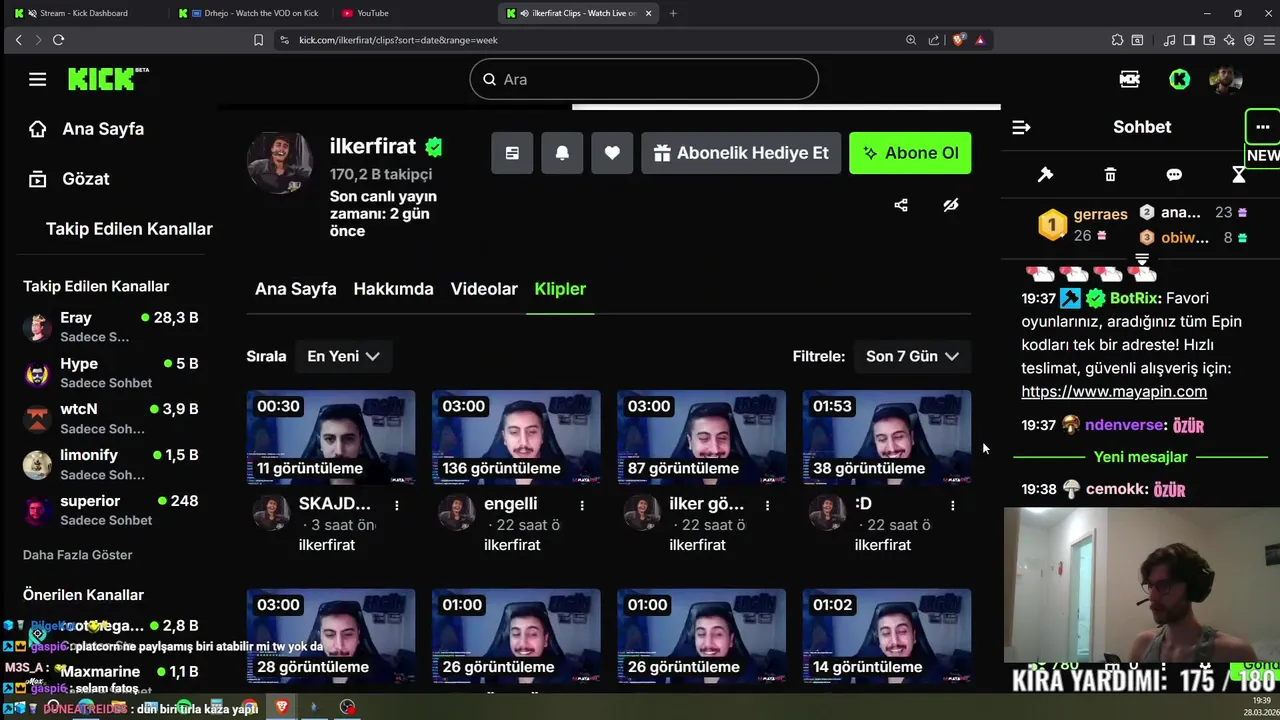Expand Daha Fazla Göster channels list
This screenshot has width=1280, height=720.
tap(78, 554)
